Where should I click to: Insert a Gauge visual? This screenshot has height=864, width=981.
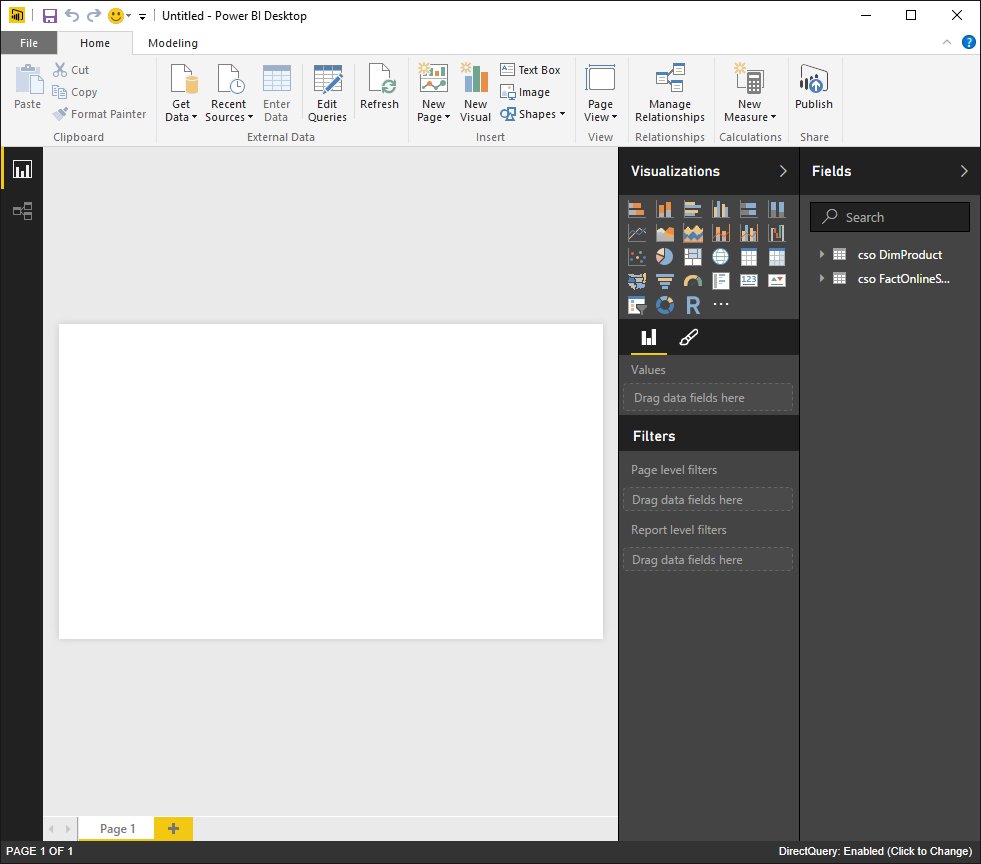tap(693, 280)
